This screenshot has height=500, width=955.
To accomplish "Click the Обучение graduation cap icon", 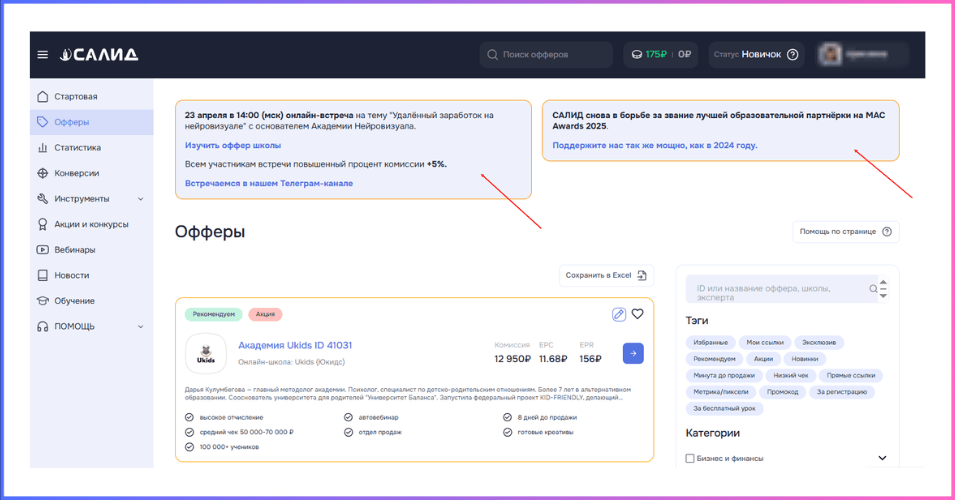I will [x=43, y=301].
